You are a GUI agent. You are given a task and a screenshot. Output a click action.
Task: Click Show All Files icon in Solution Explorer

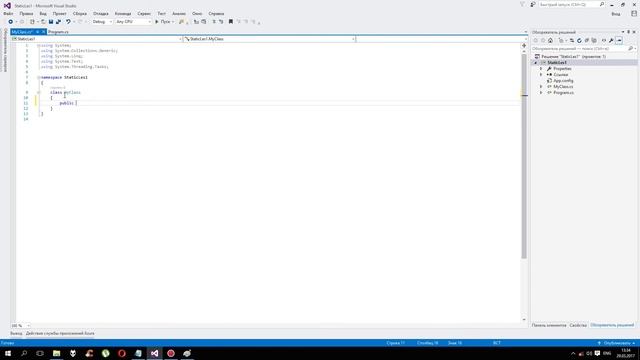click(594, 40)
